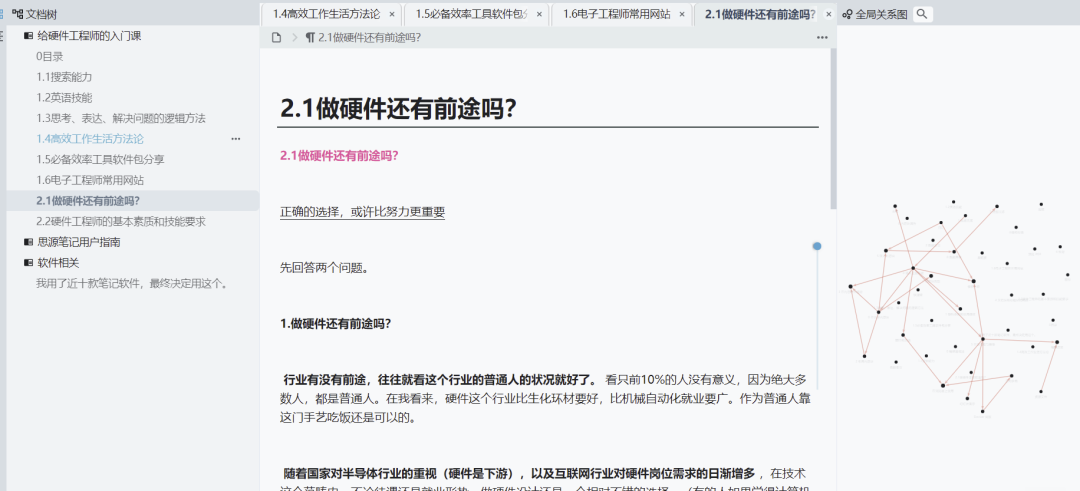Click the bold 1.做硬件还有前途吗? line
The image size is (1080, 491).
[336, 323]
